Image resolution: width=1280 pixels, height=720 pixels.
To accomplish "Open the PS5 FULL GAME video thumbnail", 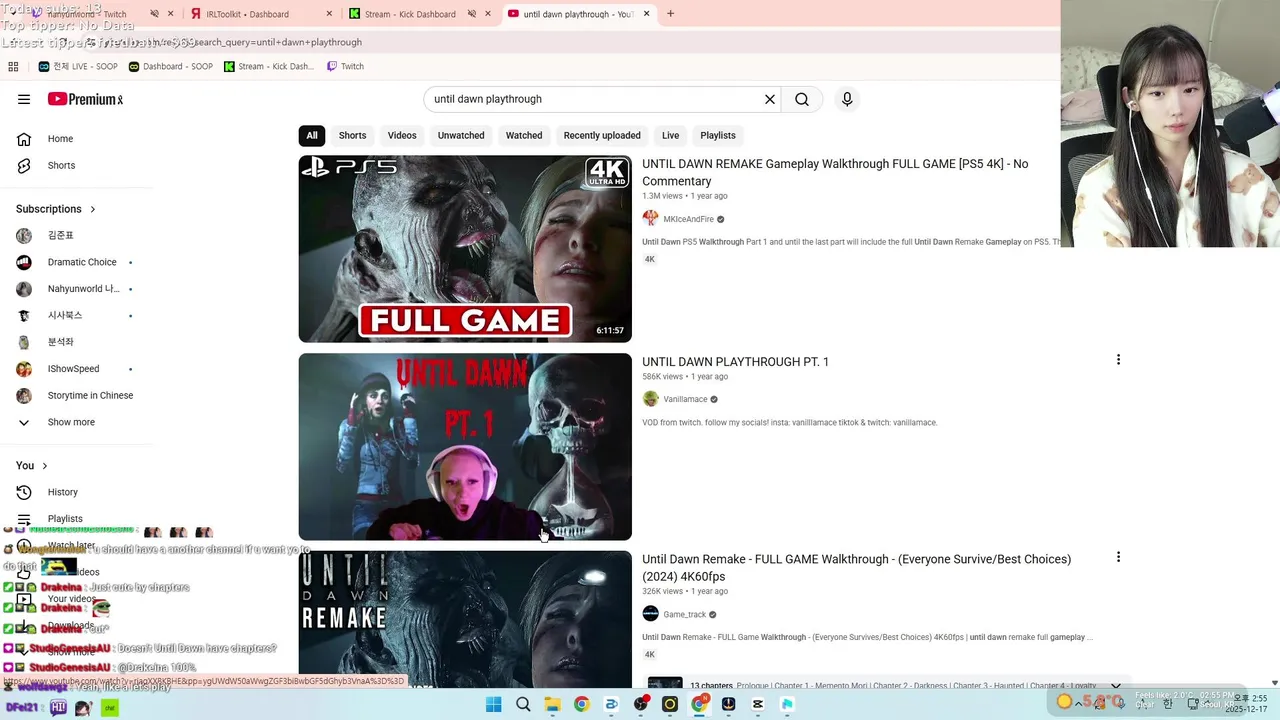I will [465, 249].
